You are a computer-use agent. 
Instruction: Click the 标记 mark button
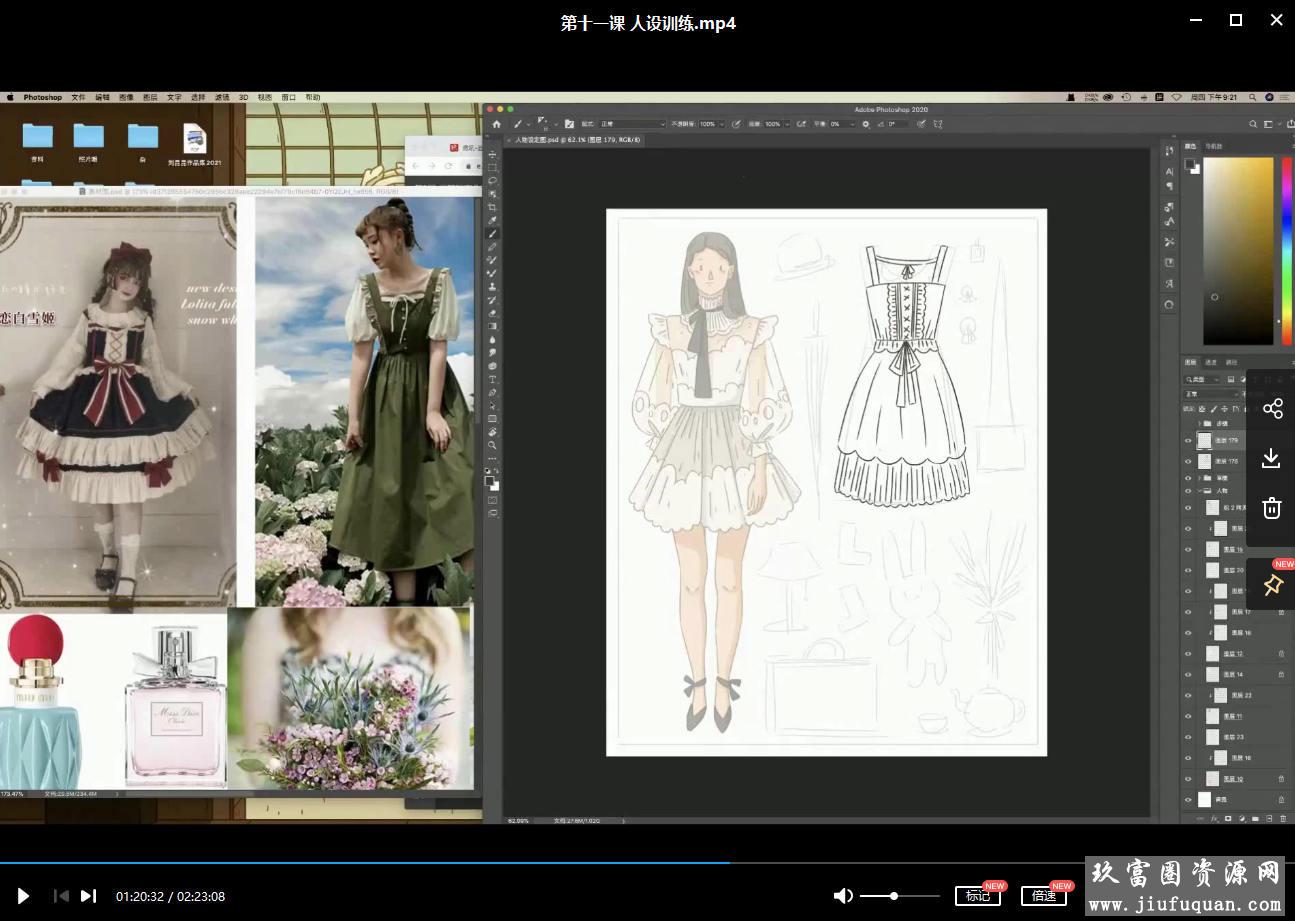(977, 896)
